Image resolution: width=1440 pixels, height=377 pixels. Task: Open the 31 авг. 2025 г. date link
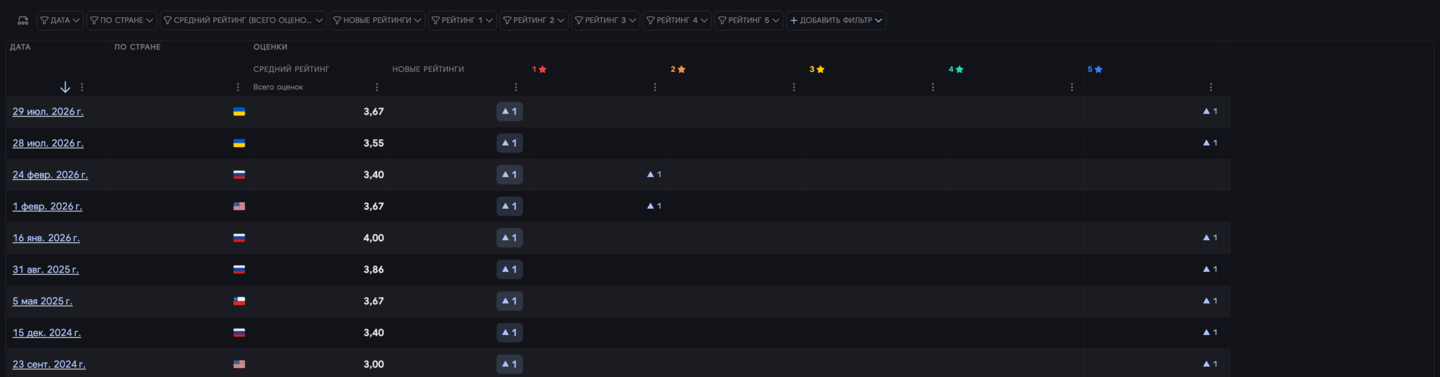[46, 270]
